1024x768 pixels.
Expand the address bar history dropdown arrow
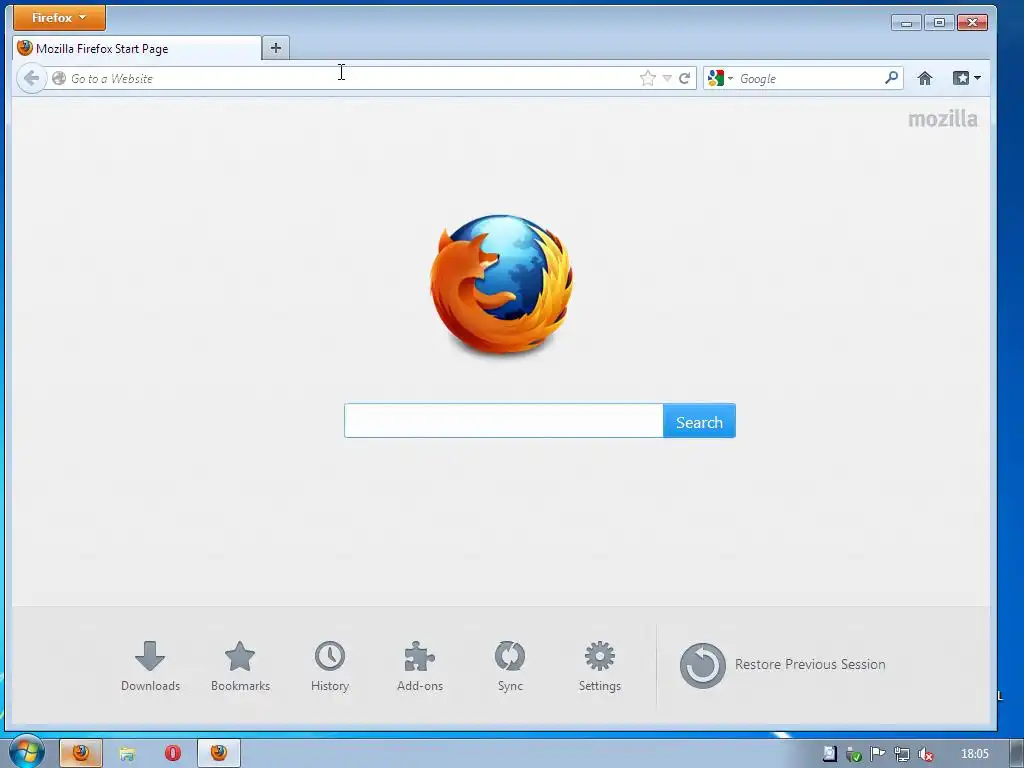667,78
